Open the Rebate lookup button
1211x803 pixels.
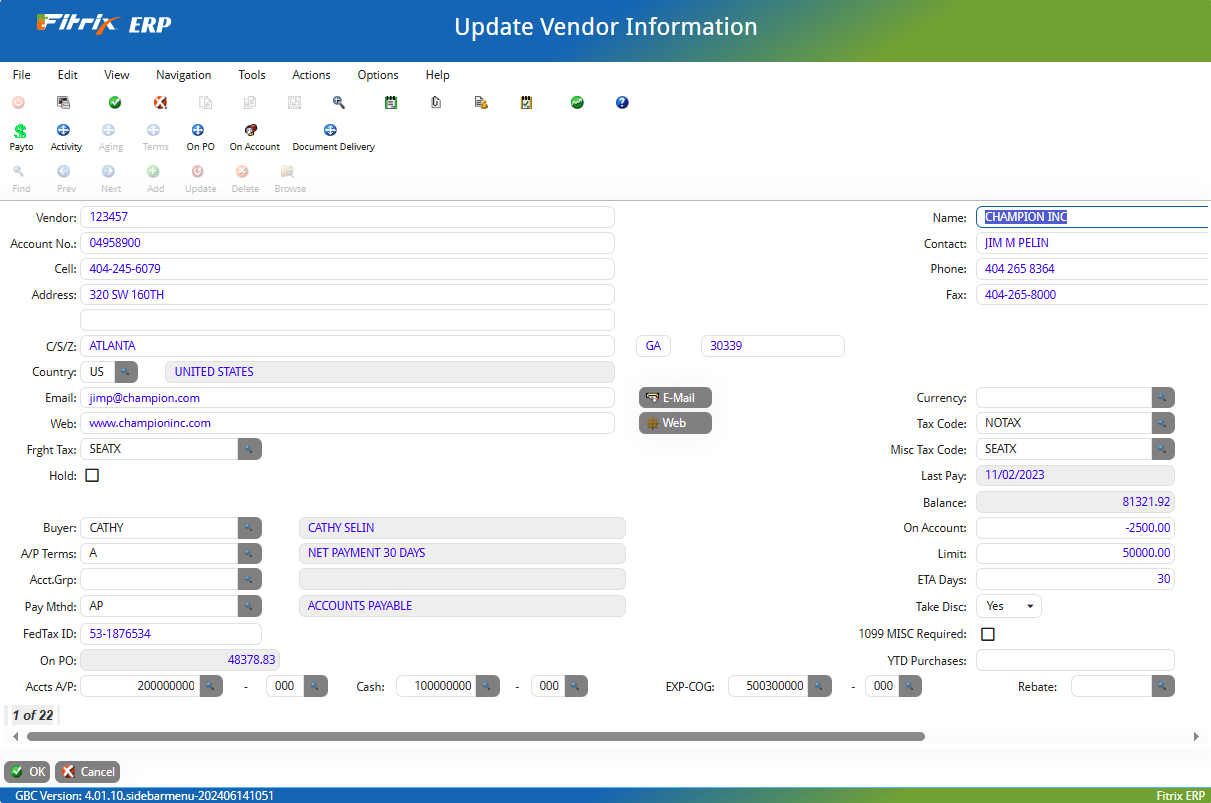pos(1163,687)
